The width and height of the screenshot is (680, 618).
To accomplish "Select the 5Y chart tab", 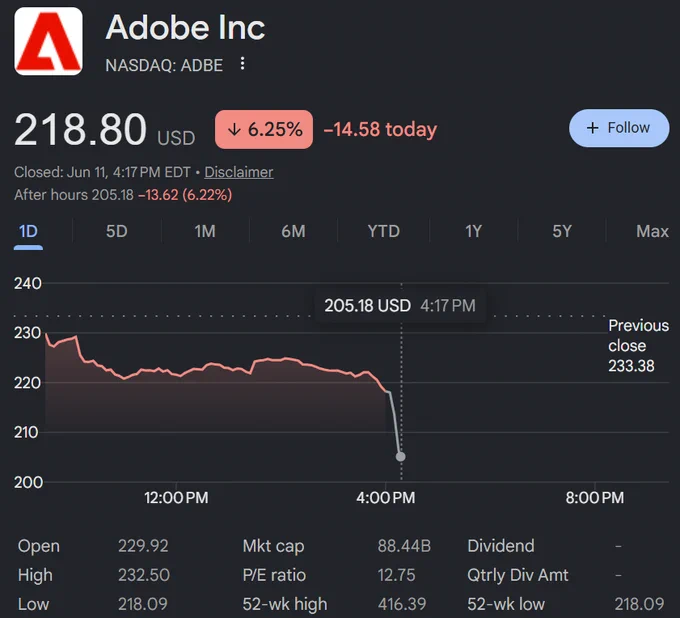I will (562, 232).
